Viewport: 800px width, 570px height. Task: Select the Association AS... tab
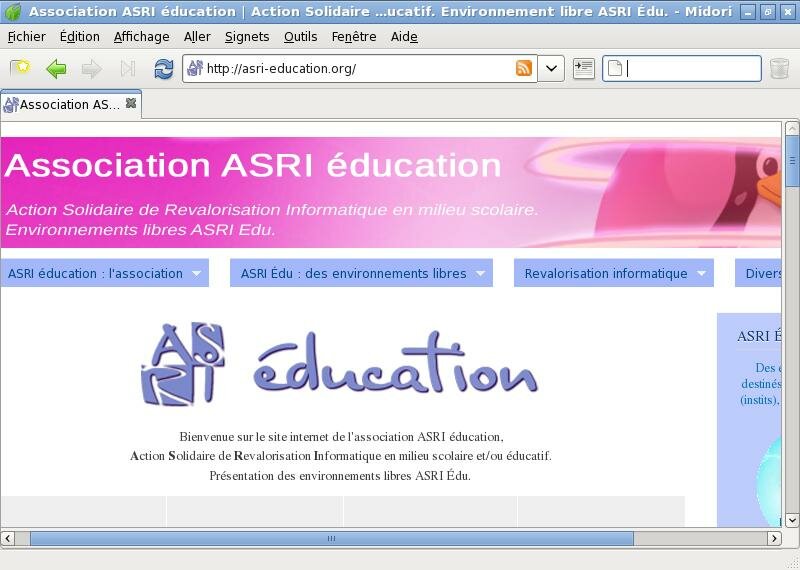[x=70, y=105]
